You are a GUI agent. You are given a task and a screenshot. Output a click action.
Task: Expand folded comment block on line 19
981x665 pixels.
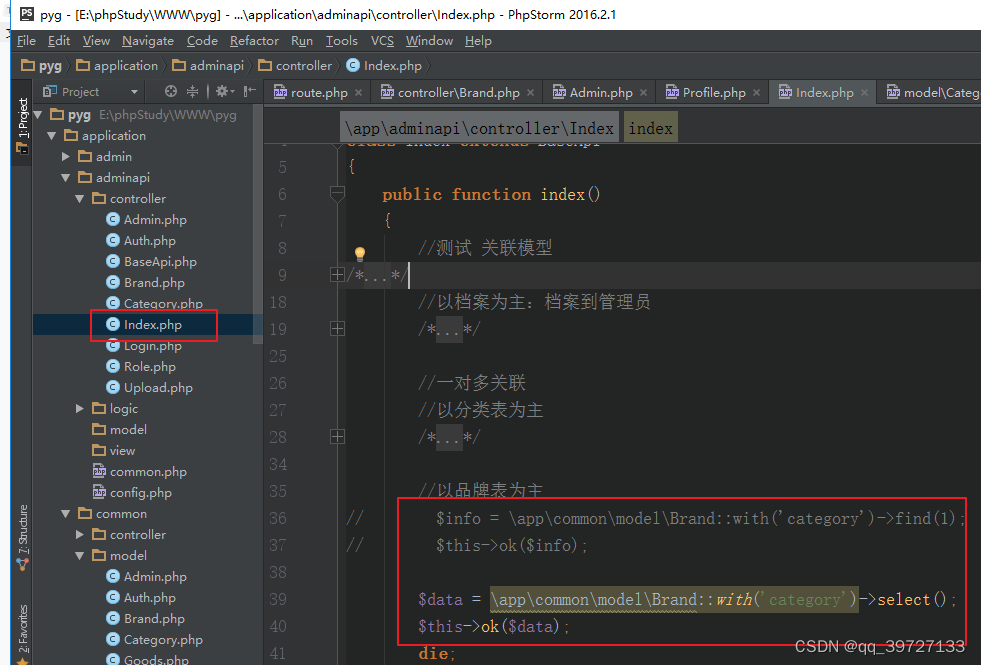pos(337,328)
